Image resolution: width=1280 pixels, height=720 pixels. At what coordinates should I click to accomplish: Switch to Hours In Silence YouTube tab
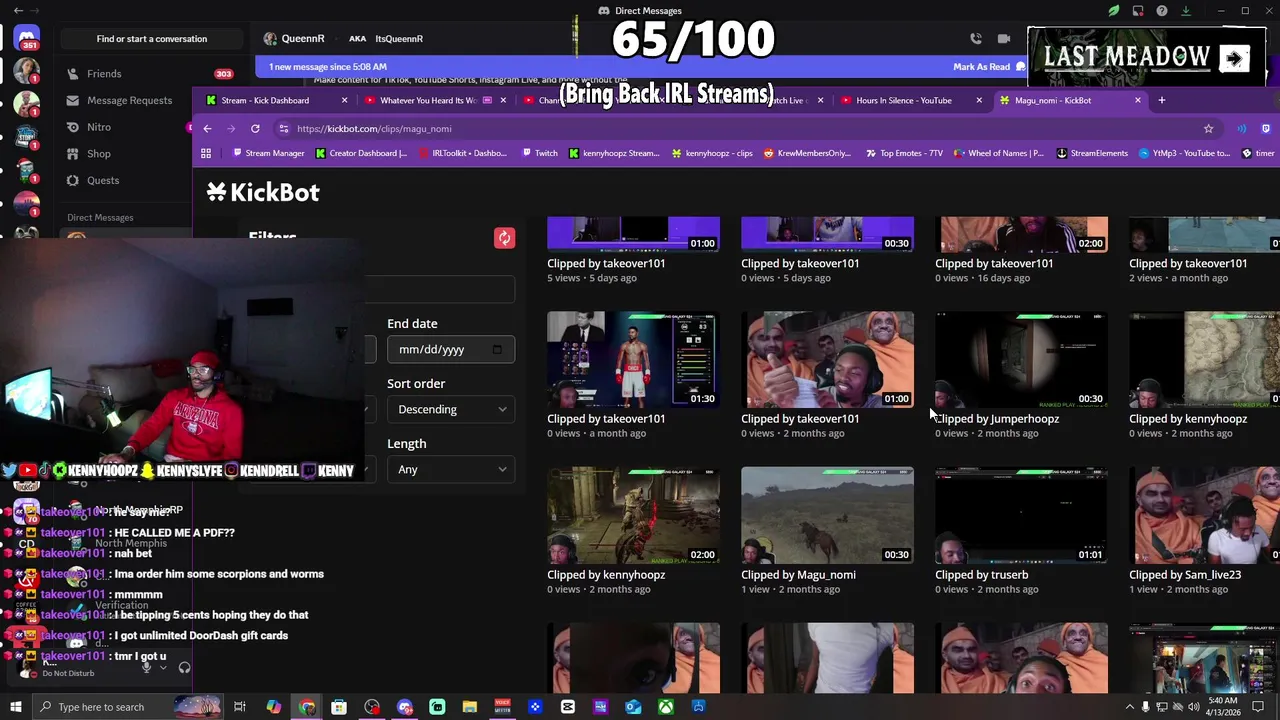pos(904,101)
